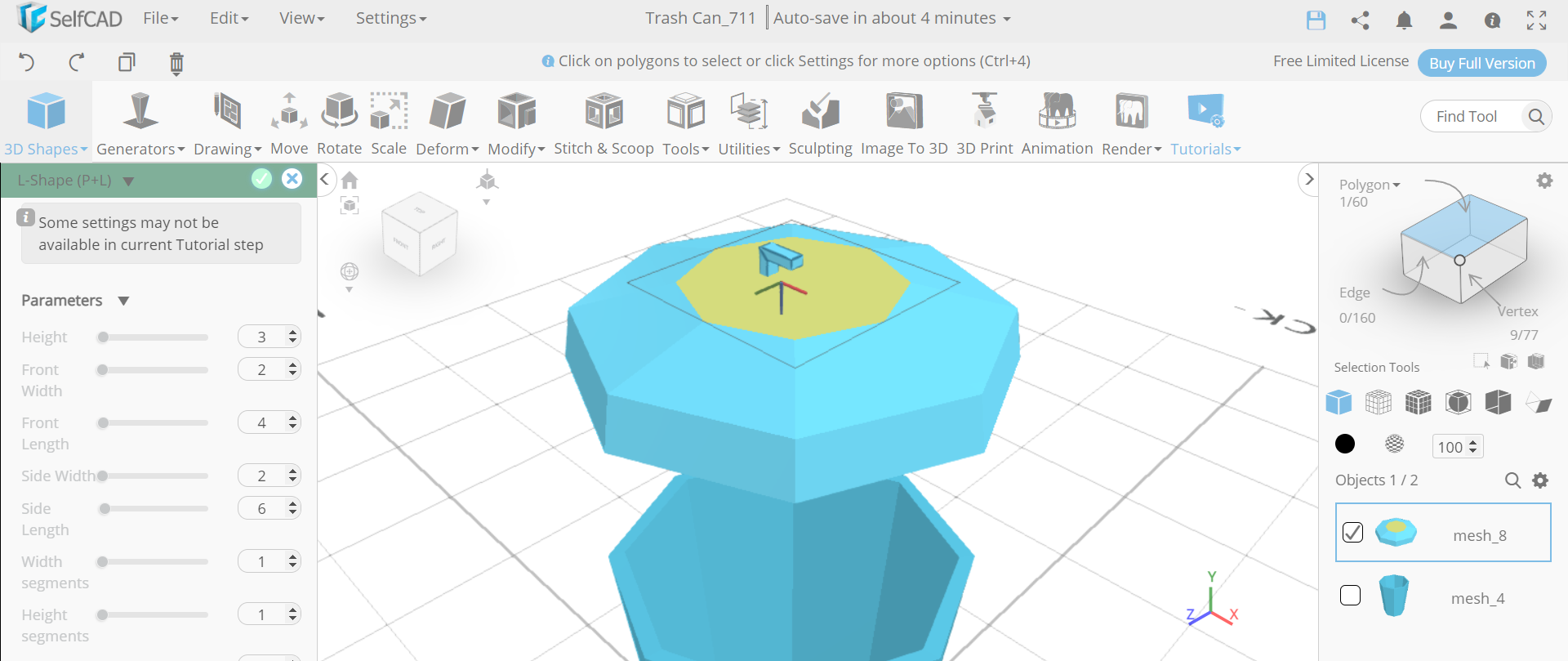This screenshot has height=661, width=1568.
Task: Select the mesh_4 object thumbnail
Action: [x=1394, y=595]
